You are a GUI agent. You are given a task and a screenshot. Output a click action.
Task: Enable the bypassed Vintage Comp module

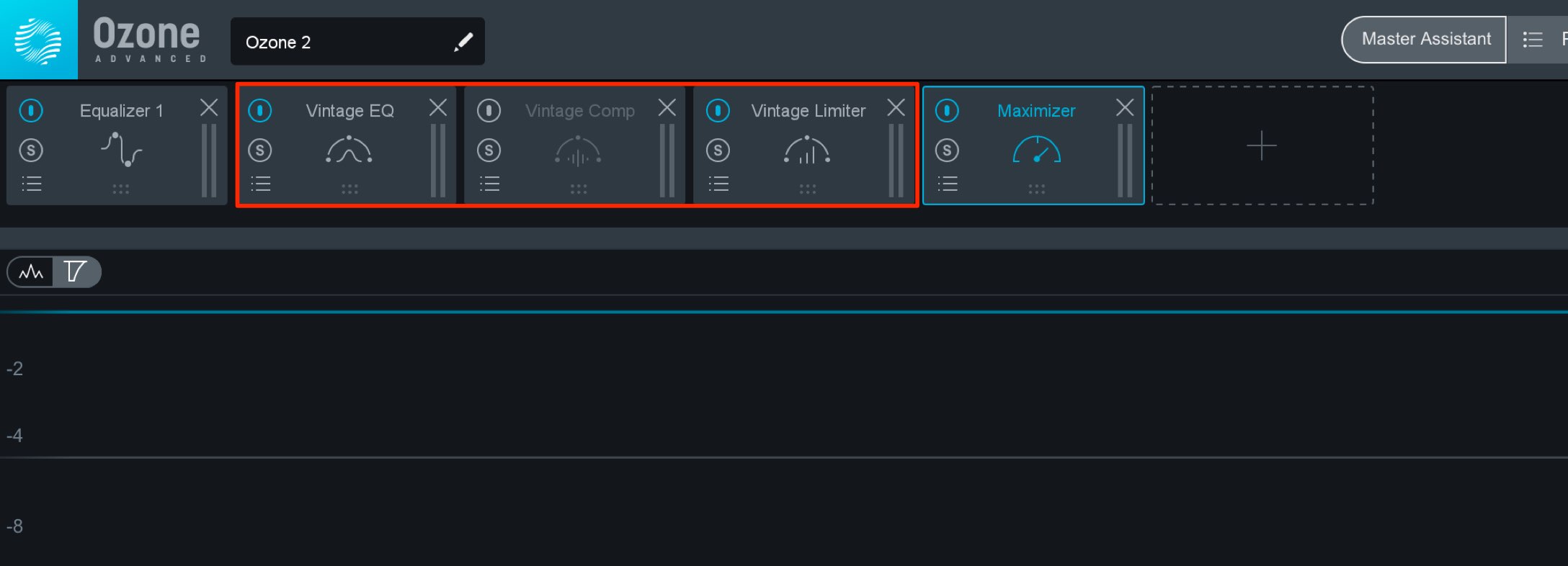point(489,110)
